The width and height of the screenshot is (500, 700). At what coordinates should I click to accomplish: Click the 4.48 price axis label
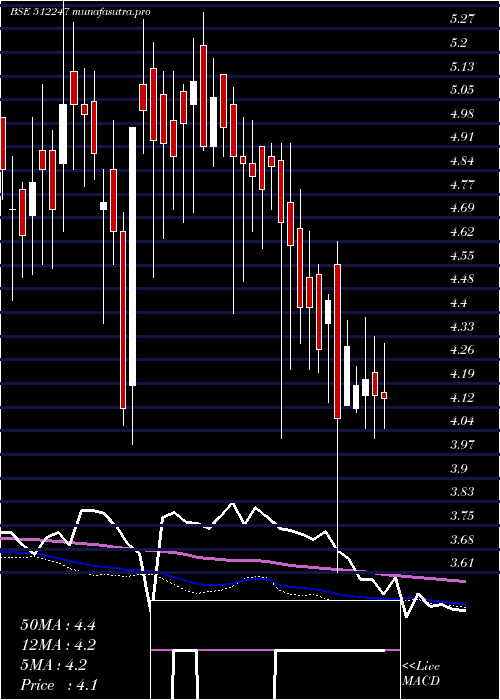pyautogui.click(x=462, y=279)
